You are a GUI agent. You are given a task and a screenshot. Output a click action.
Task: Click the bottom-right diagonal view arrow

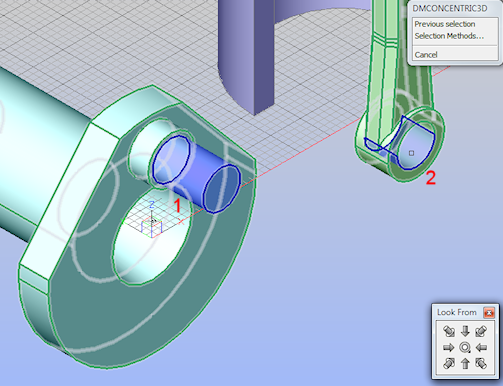tap(481, 363)
